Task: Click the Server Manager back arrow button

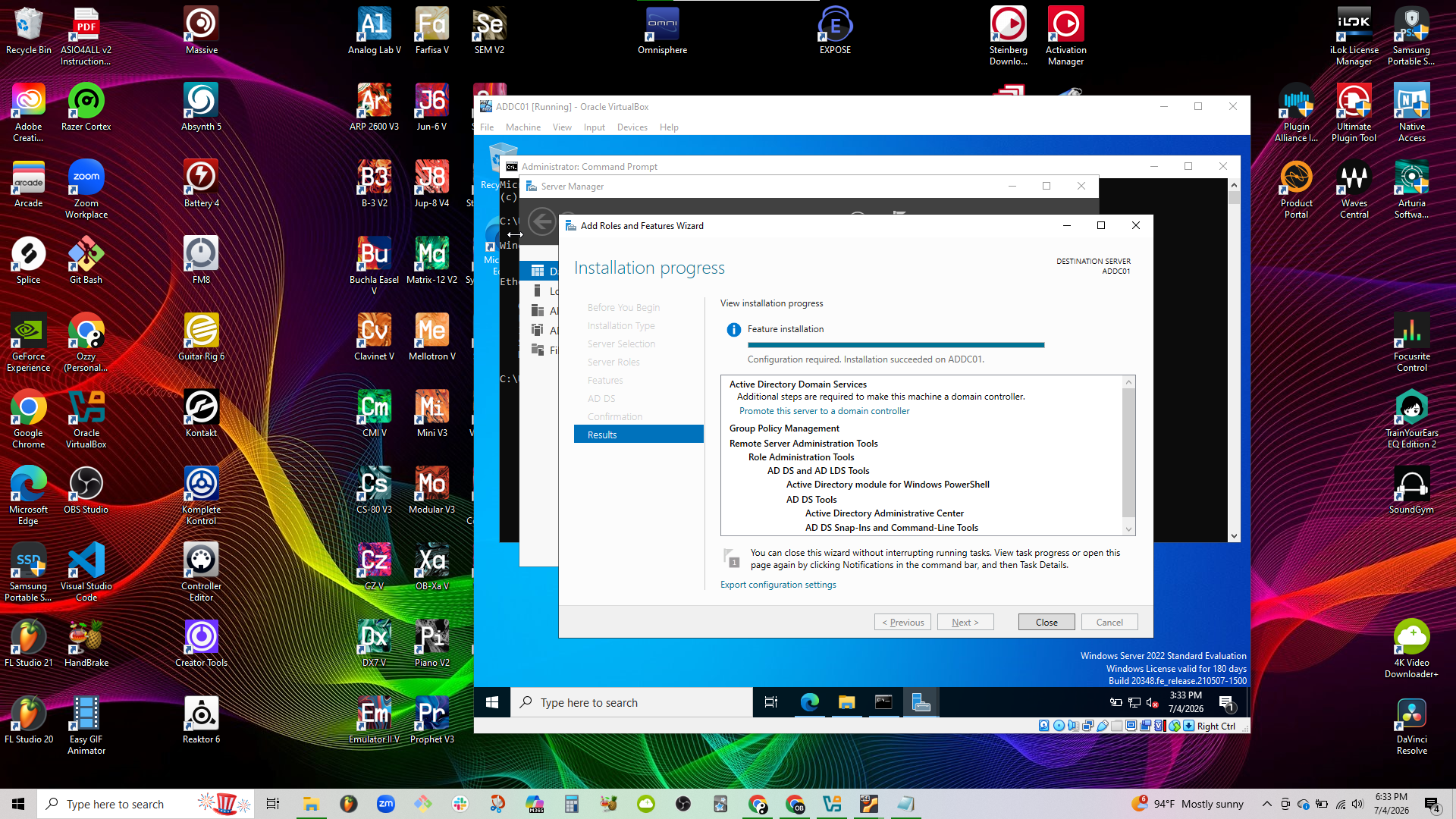Action: [x=541, y=221]
